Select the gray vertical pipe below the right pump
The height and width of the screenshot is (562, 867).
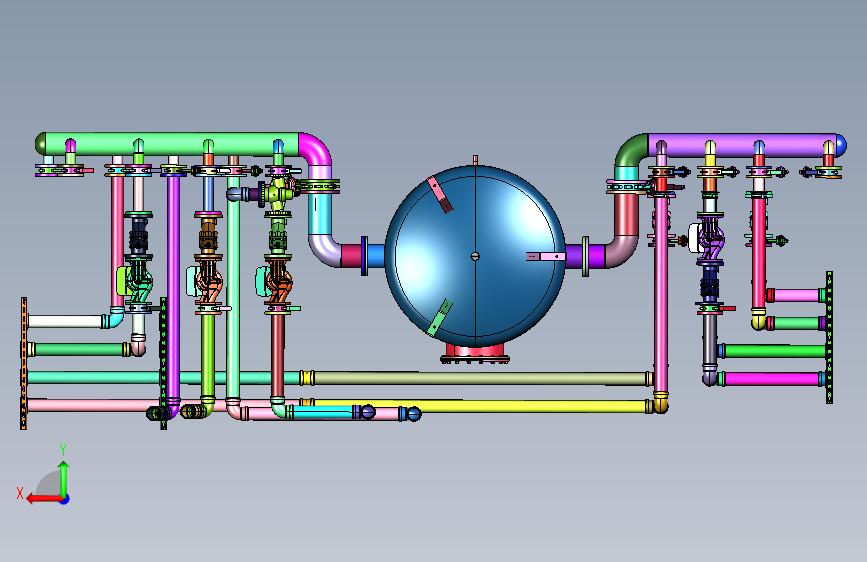709,339
